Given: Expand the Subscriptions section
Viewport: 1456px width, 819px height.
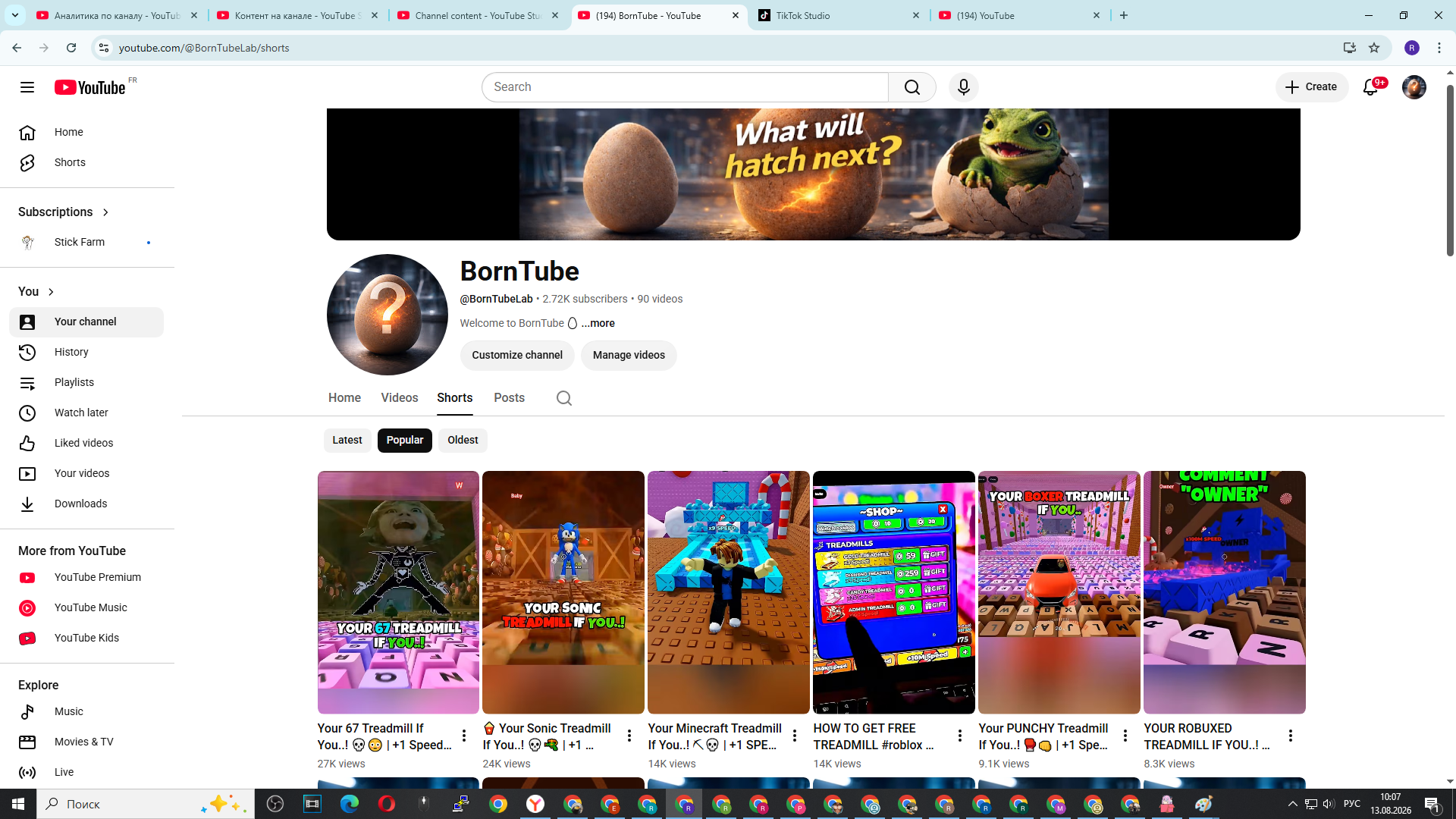Looking at the screenshot, I should 64,212.
